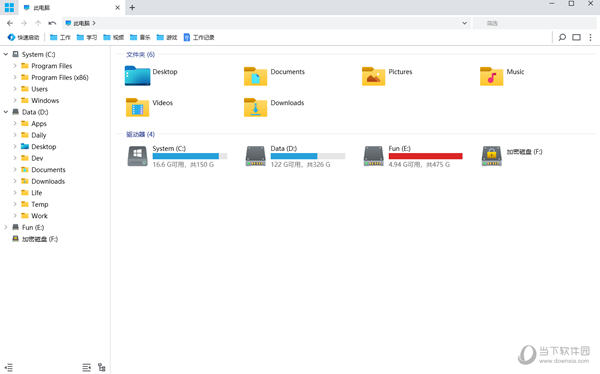Open the Downloads folder icon in main pane
Screen dimensions: 600x374
pyautogui.click(x=255, y=107)
